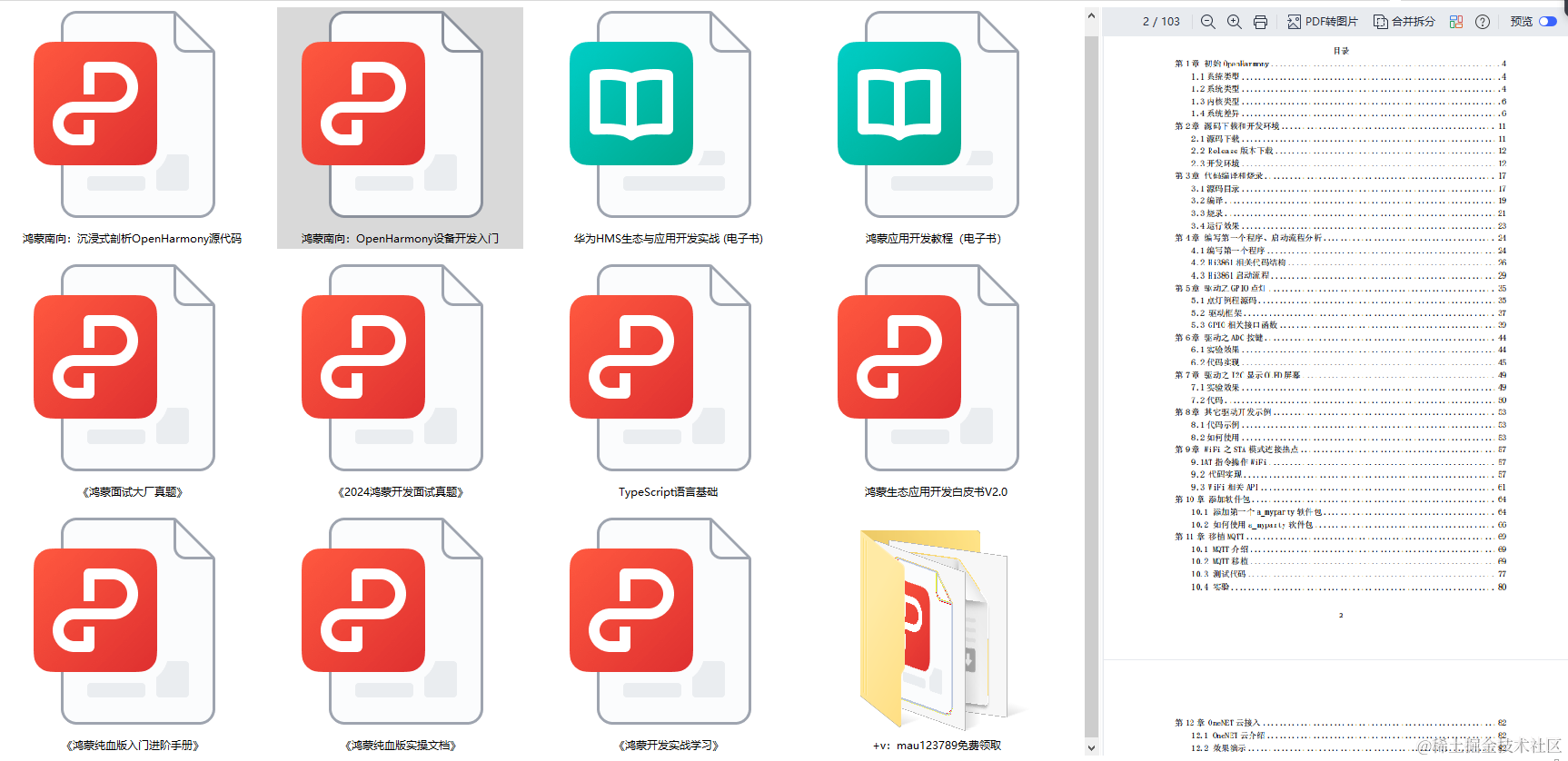Viewport: 1568px width, 761px height.
Task: Click TOC entry 第4章 编写第一个程序
Action: click(x=1340, y=238)
